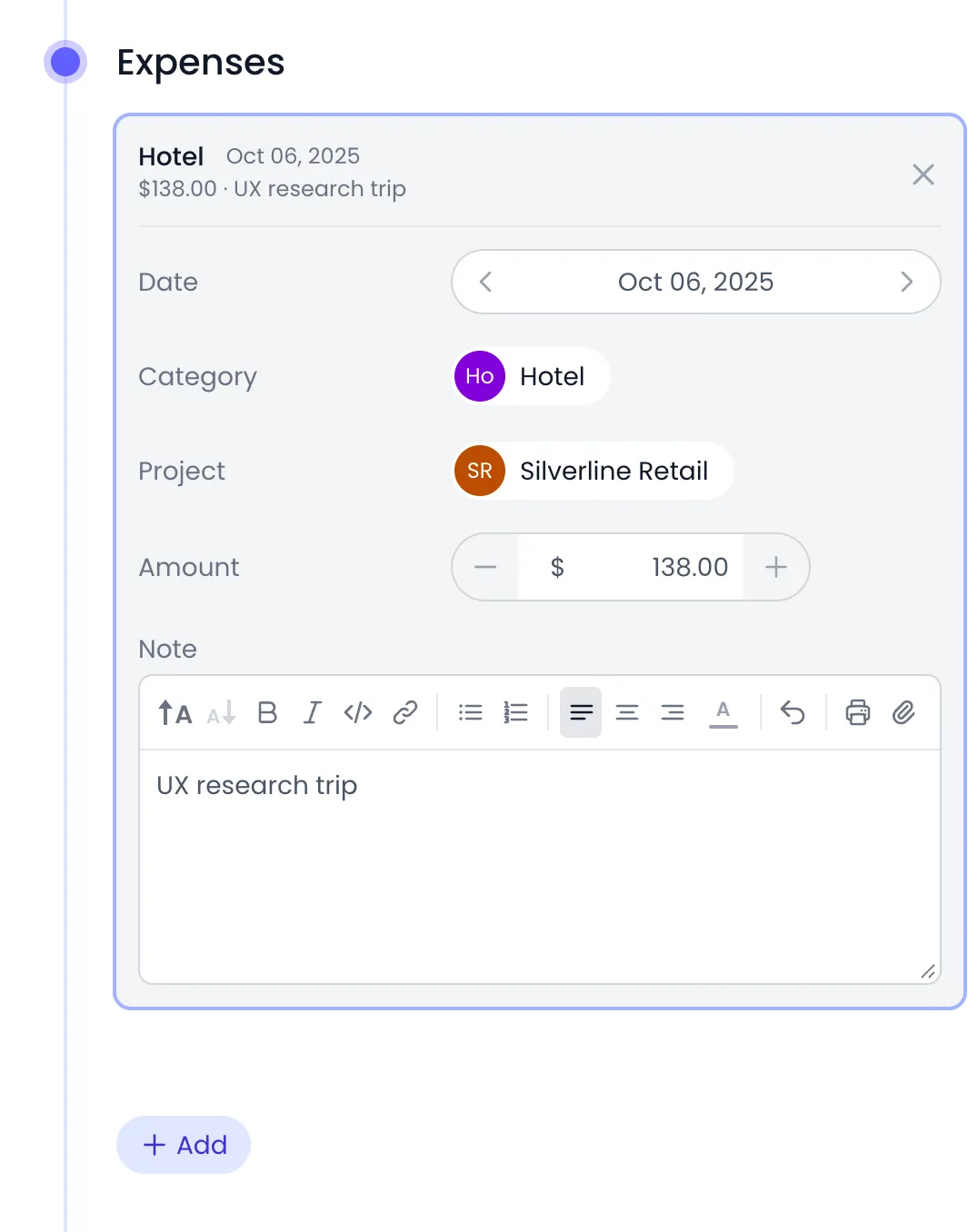Insert a link in the note
This screenshot has height=1232, width=978.
coord(404,713)
